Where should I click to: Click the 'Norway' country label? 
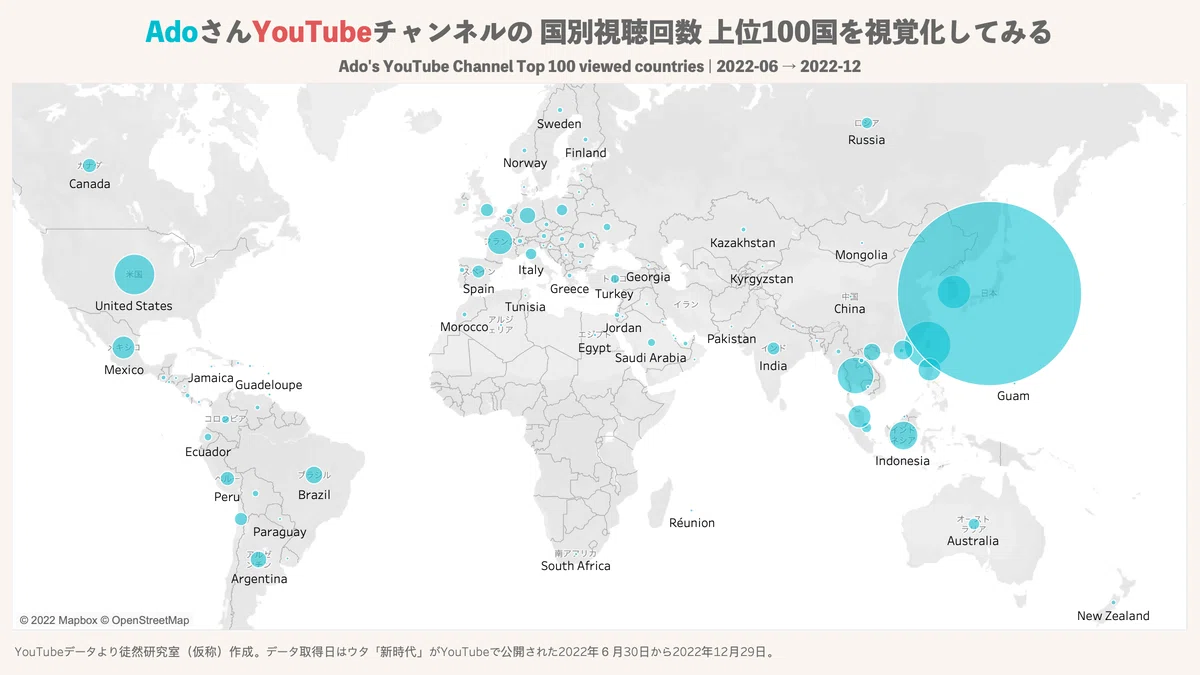point(525,163)
